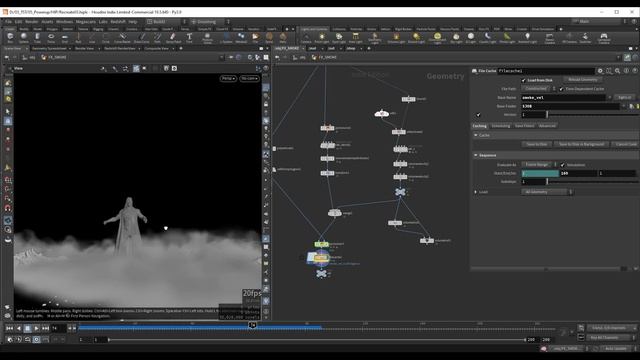Toggle the Load from Disk checkbox

coord(524,80)
